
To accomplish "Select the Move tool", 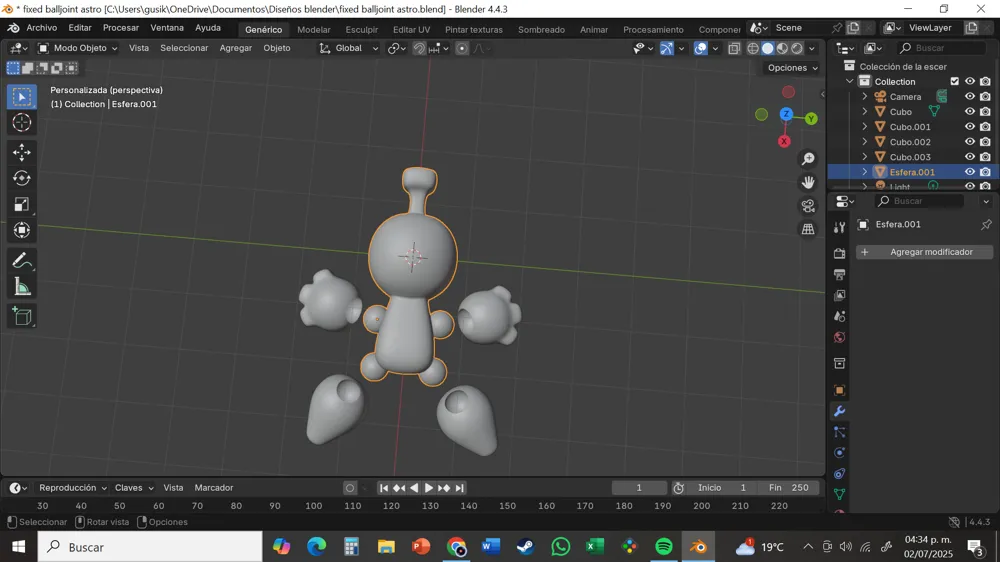I will (x=22, y=152).
